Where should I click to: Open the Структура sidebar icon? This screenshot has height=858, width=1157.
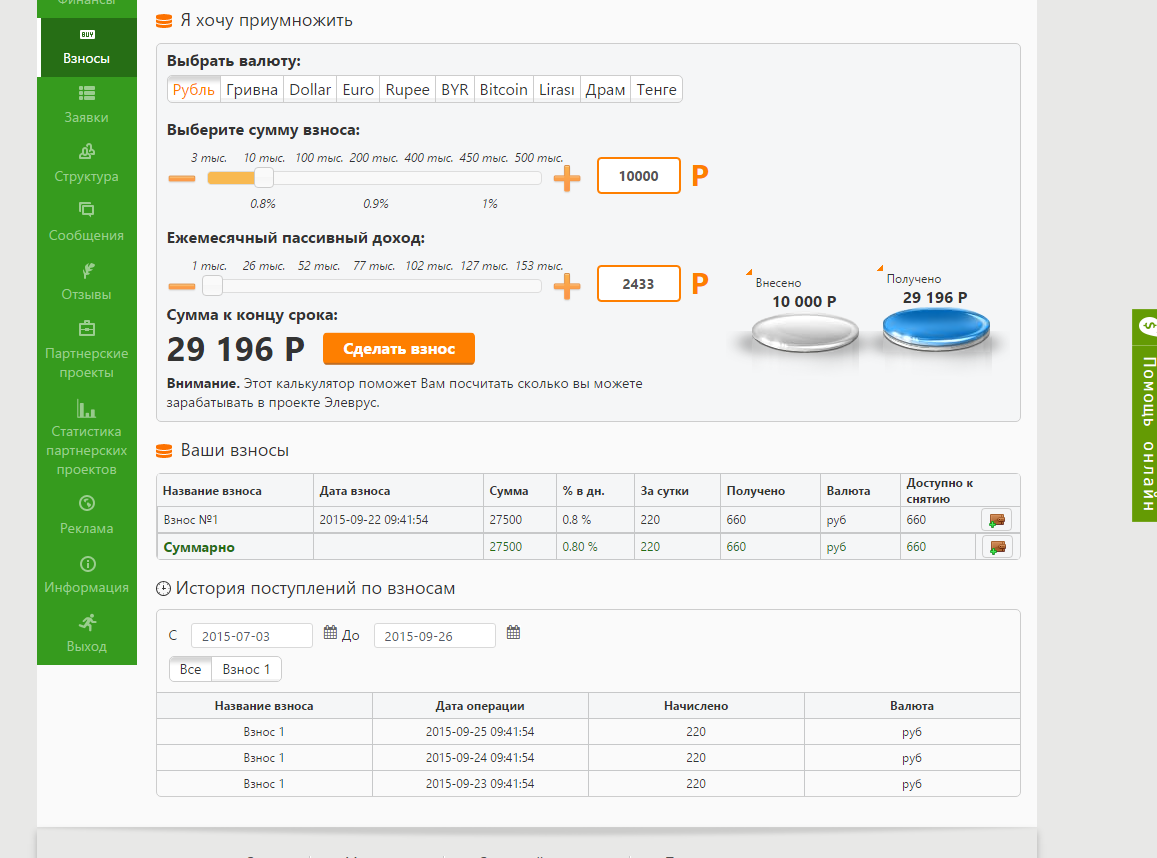pos(87,152)
